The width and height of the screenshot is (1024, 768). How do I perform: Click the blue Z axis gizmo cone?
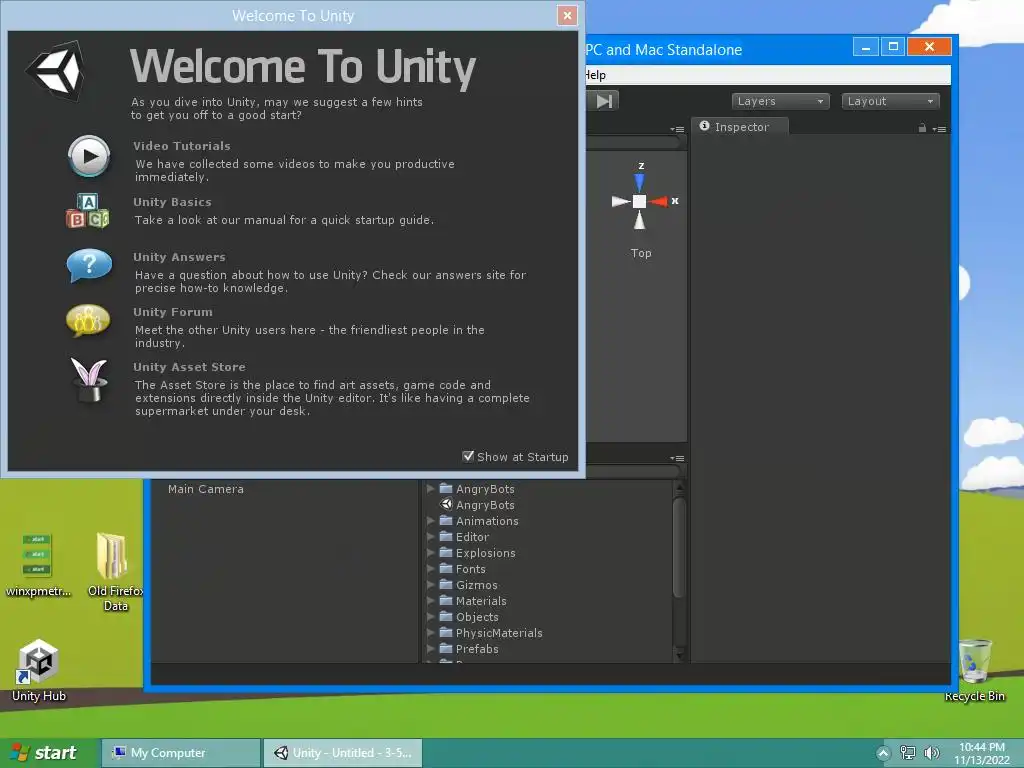coord(639,182)
